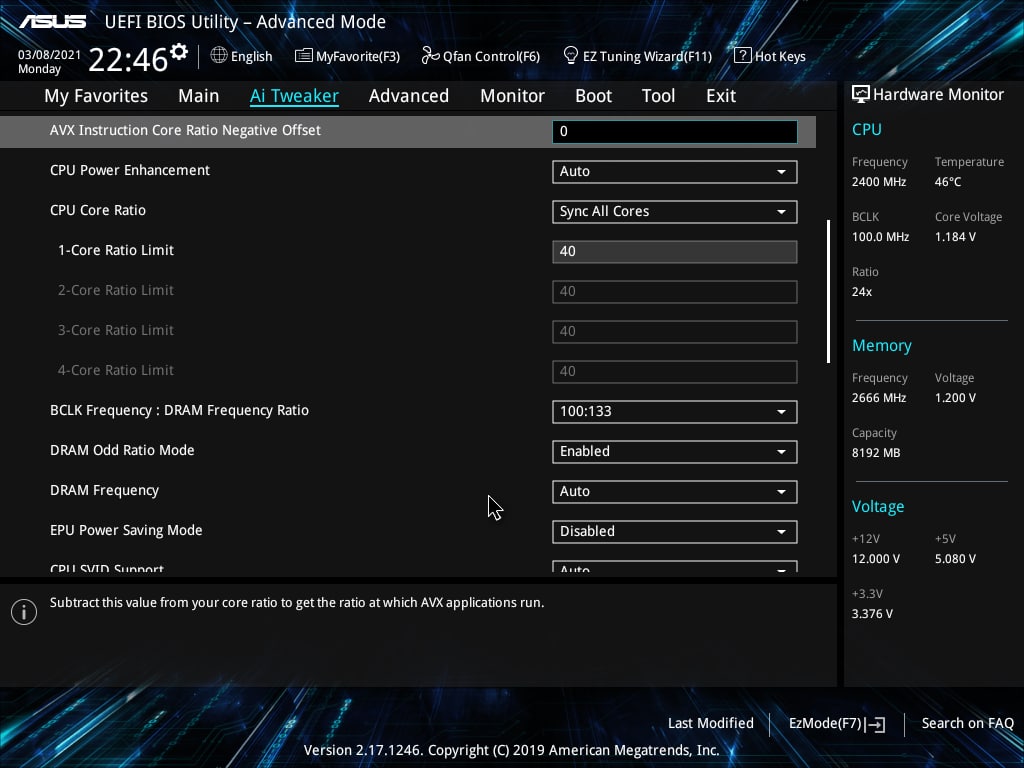The width and height of the screenshot is (1024, 768).
Task: Open DRAM Odd Ratio Mode dropdown
Action: (x=674, y=451)
